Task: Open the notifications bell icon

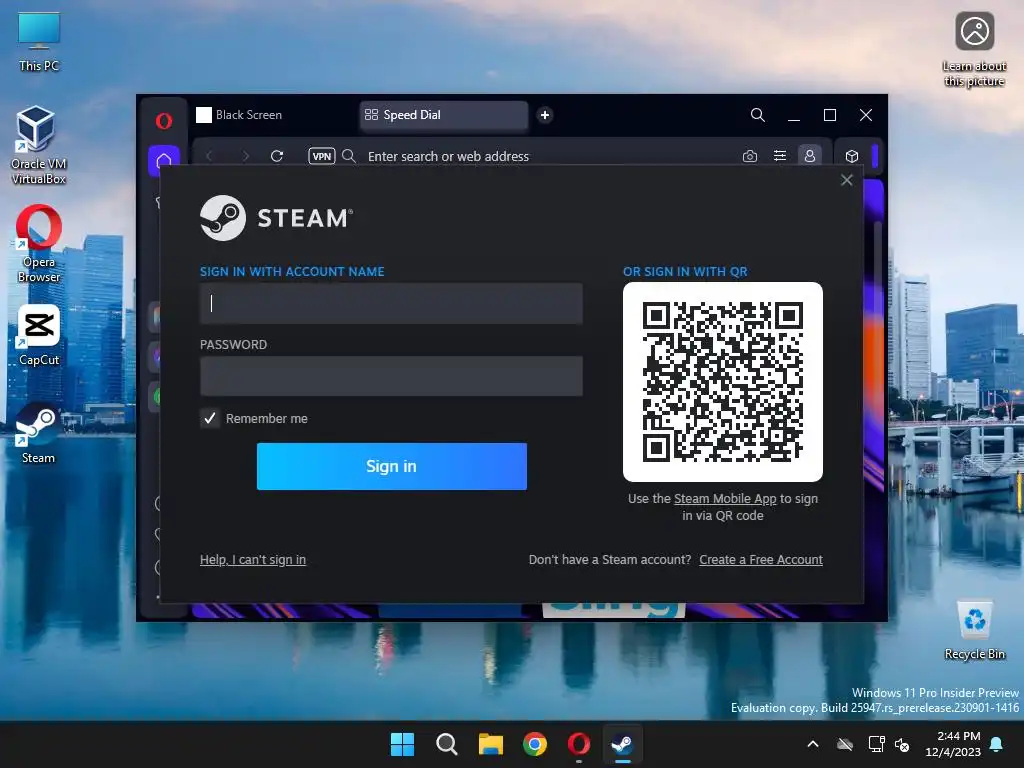Action: click(997, 744)
